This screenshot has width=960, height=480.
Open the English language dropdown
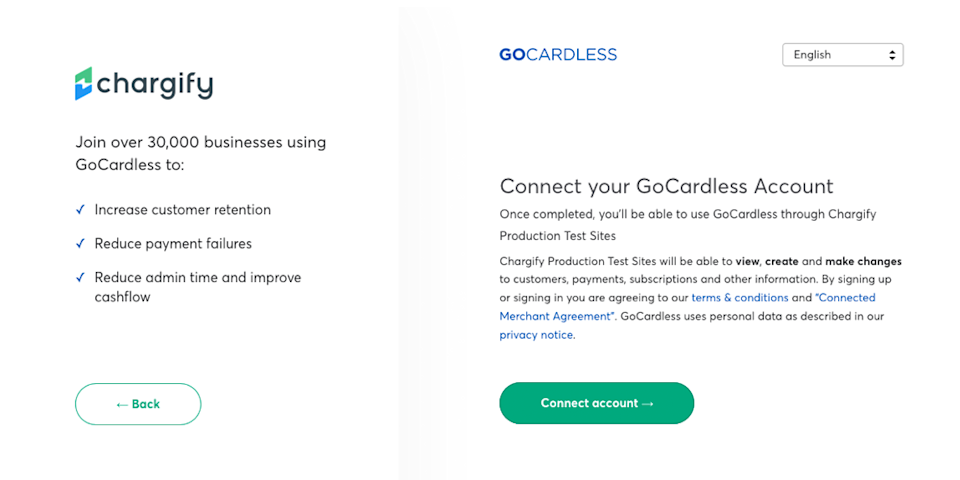(842, 54)
